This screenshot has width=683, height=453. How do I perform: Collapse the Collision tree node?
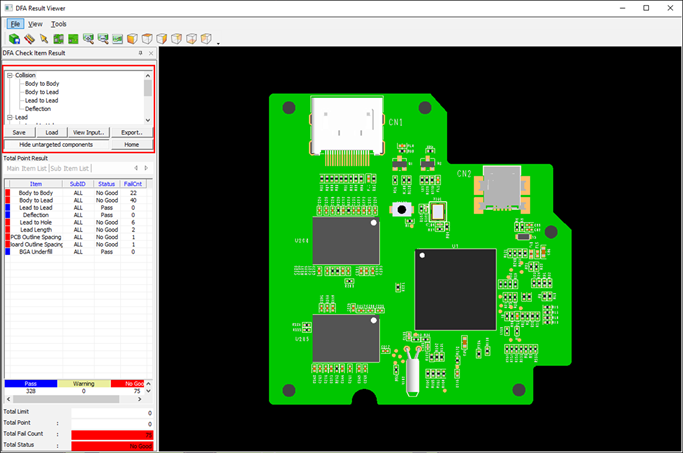pos(9,75)
